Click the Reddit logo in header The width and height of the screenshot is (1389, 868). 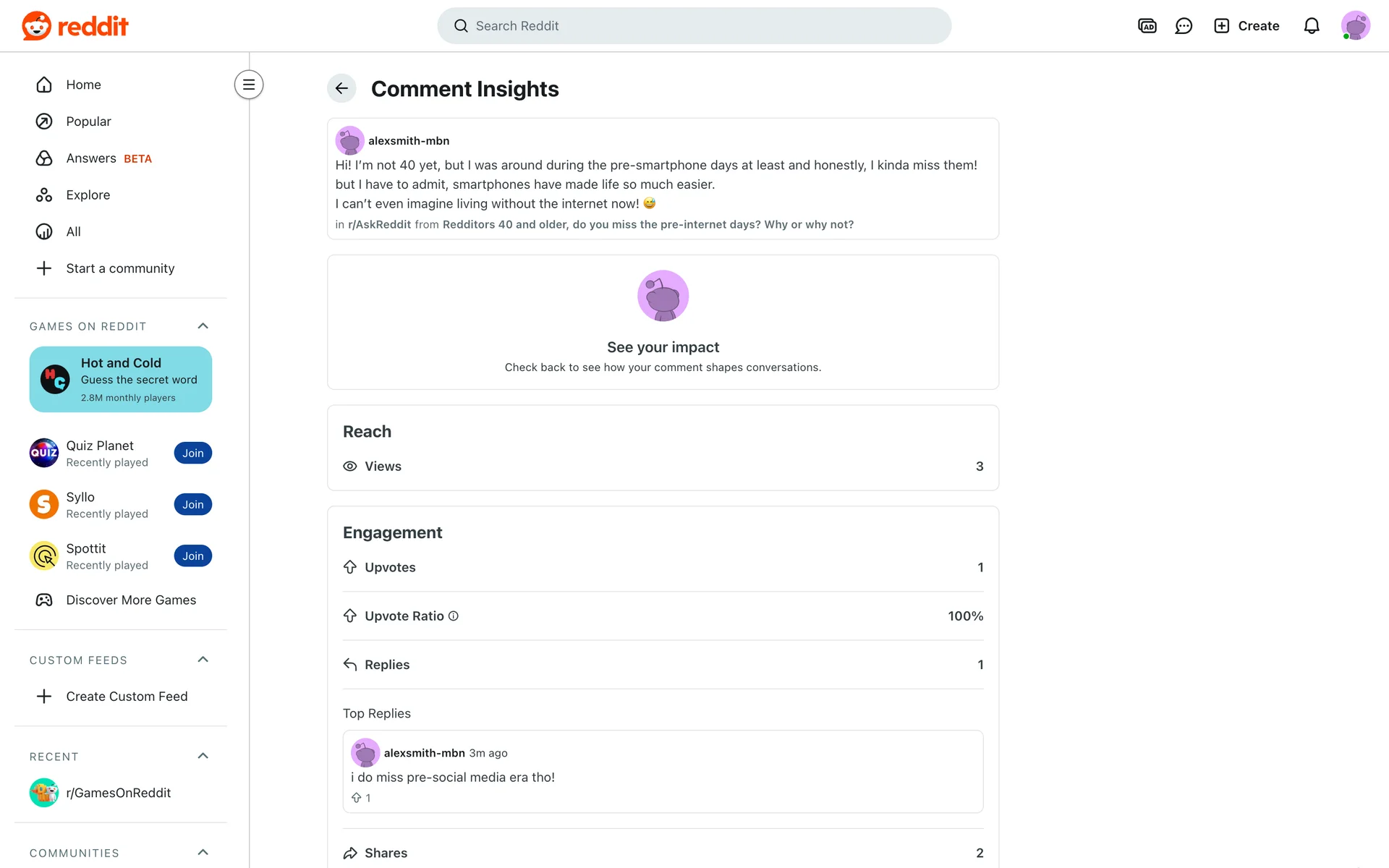(x=75, y=26)
